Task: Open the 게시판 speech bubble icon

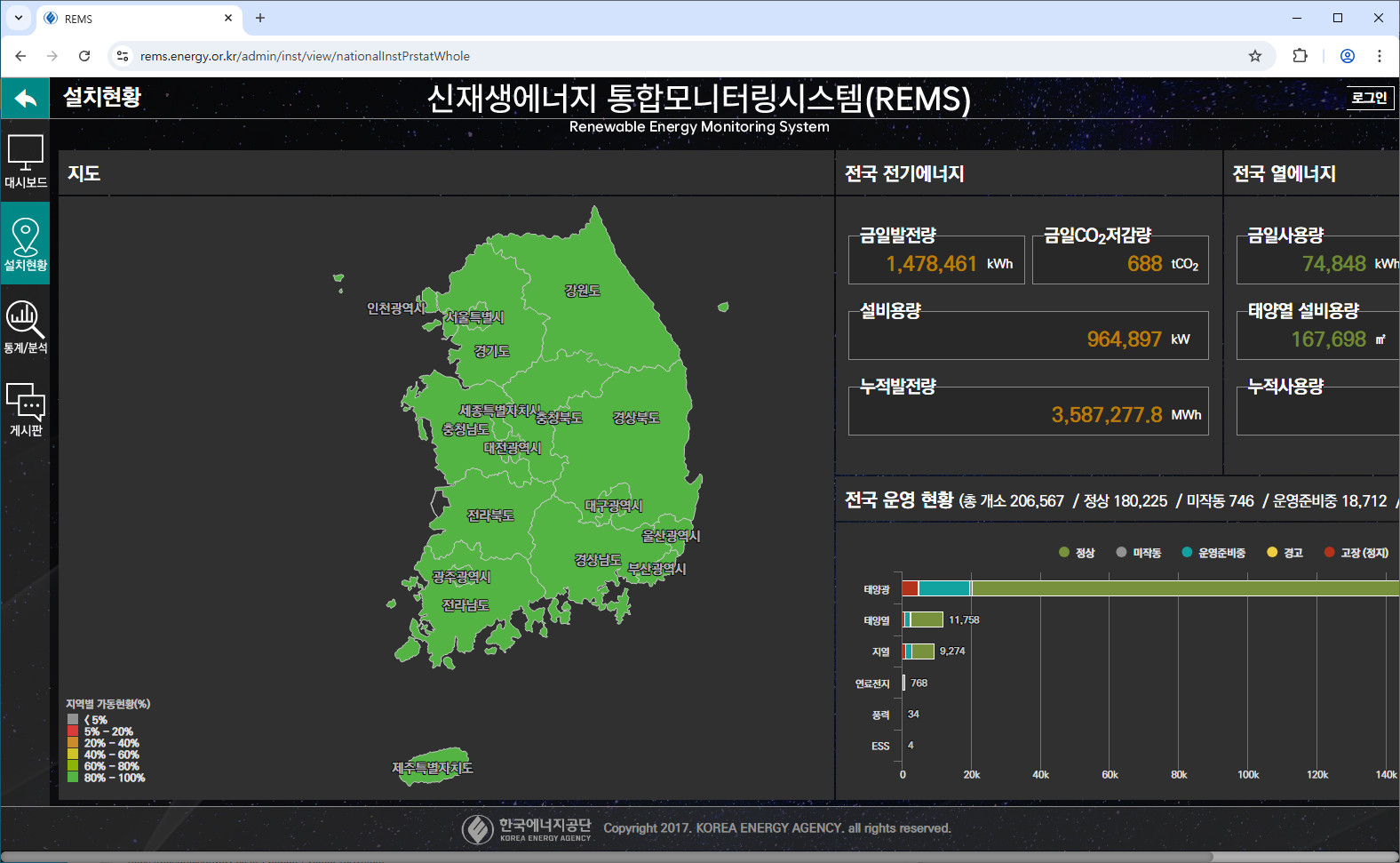Action: point(25,409)
